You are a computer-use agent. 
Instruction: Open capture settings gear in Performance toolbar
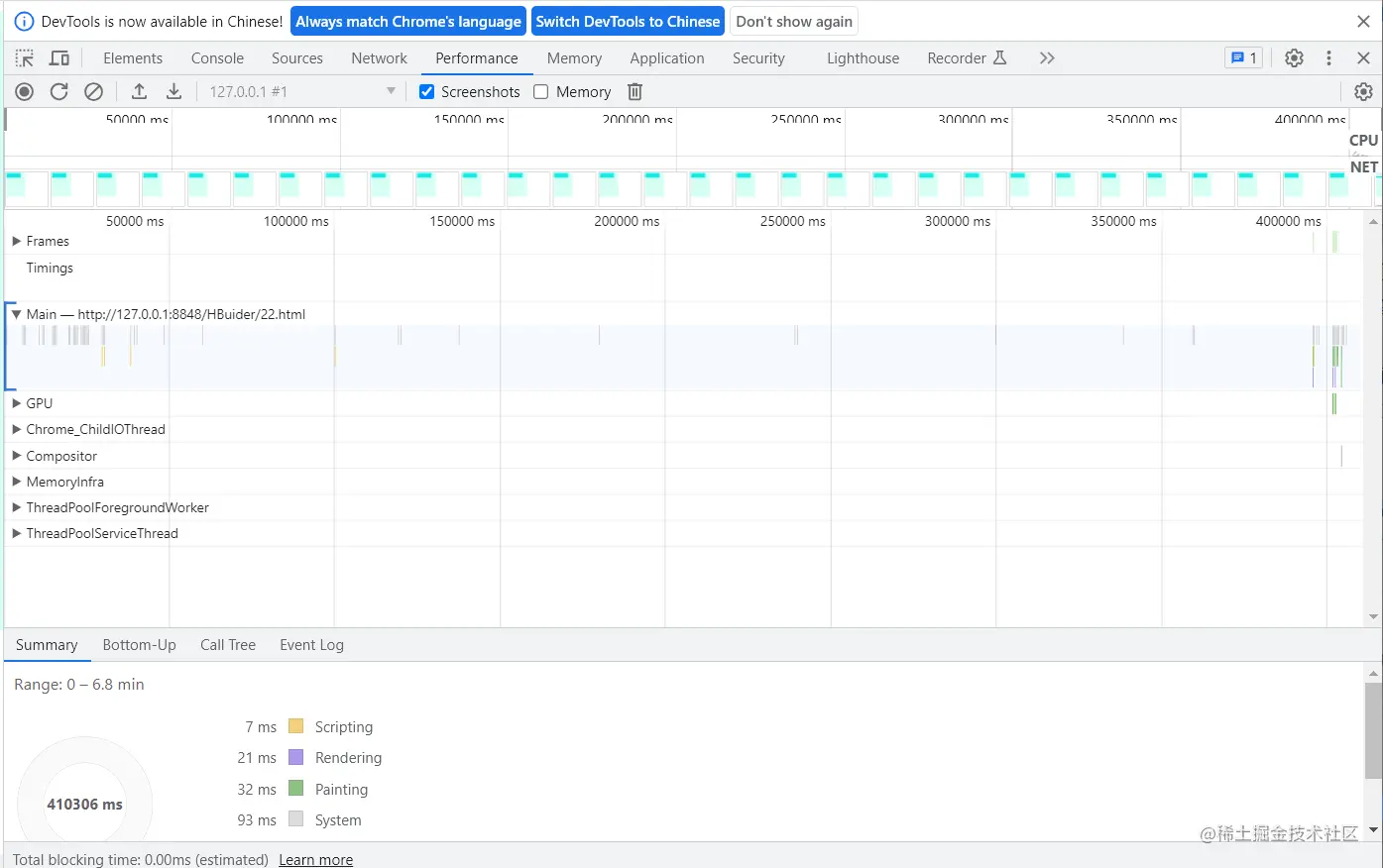(x=1364, y=92)
